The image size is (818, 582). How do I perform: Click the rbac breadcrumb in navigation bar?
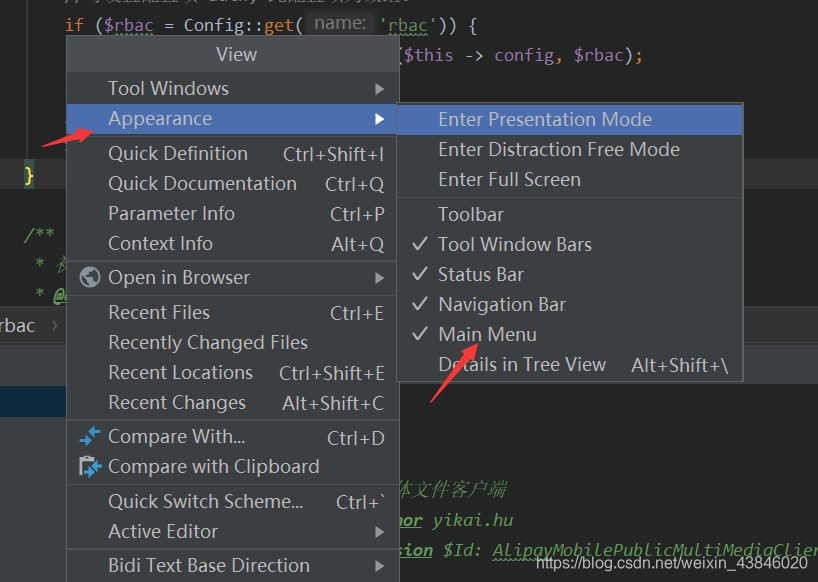click(17, 326)
